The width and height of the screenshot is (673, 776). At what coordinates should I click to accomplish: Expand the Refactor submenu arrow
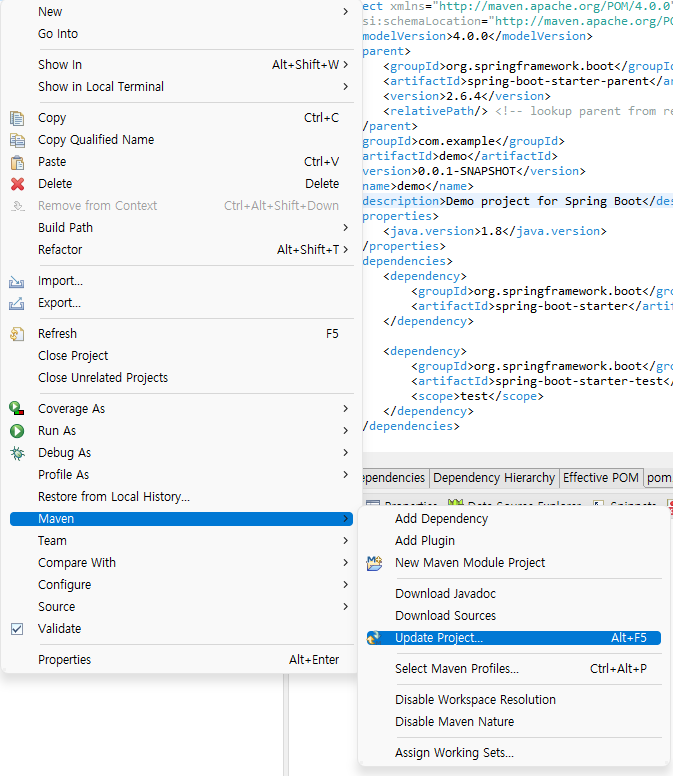click(x=345, y=250)
